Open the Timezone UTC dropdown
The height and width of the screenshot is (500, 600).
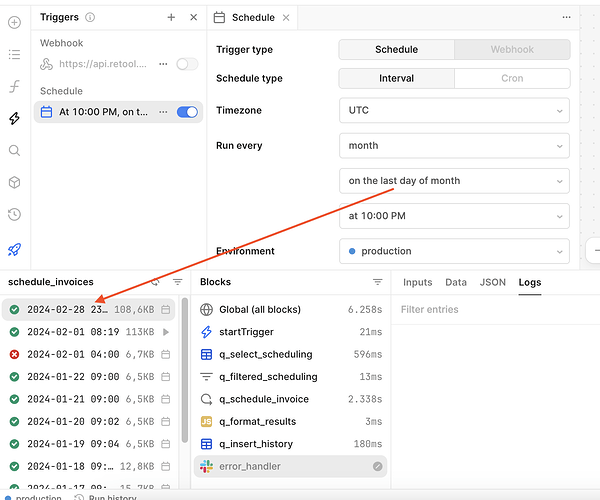tap(454, 112)
